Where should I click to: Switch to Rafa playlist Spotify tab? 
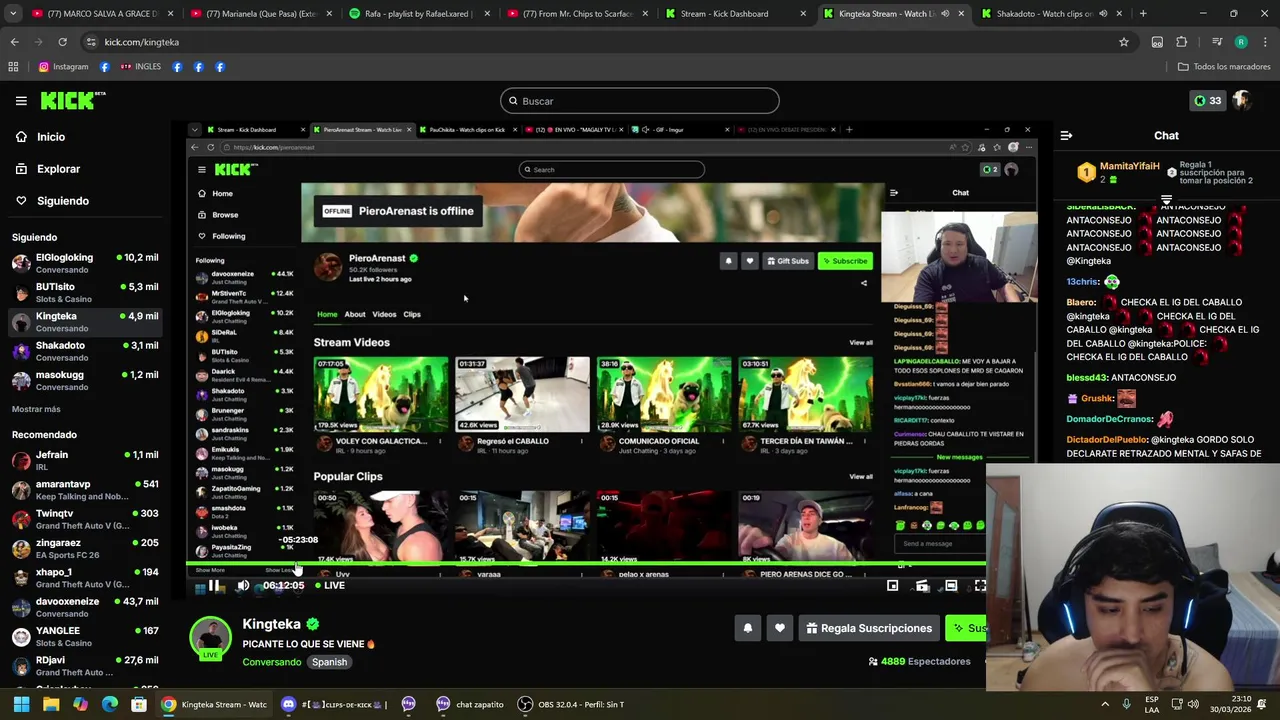418,14
